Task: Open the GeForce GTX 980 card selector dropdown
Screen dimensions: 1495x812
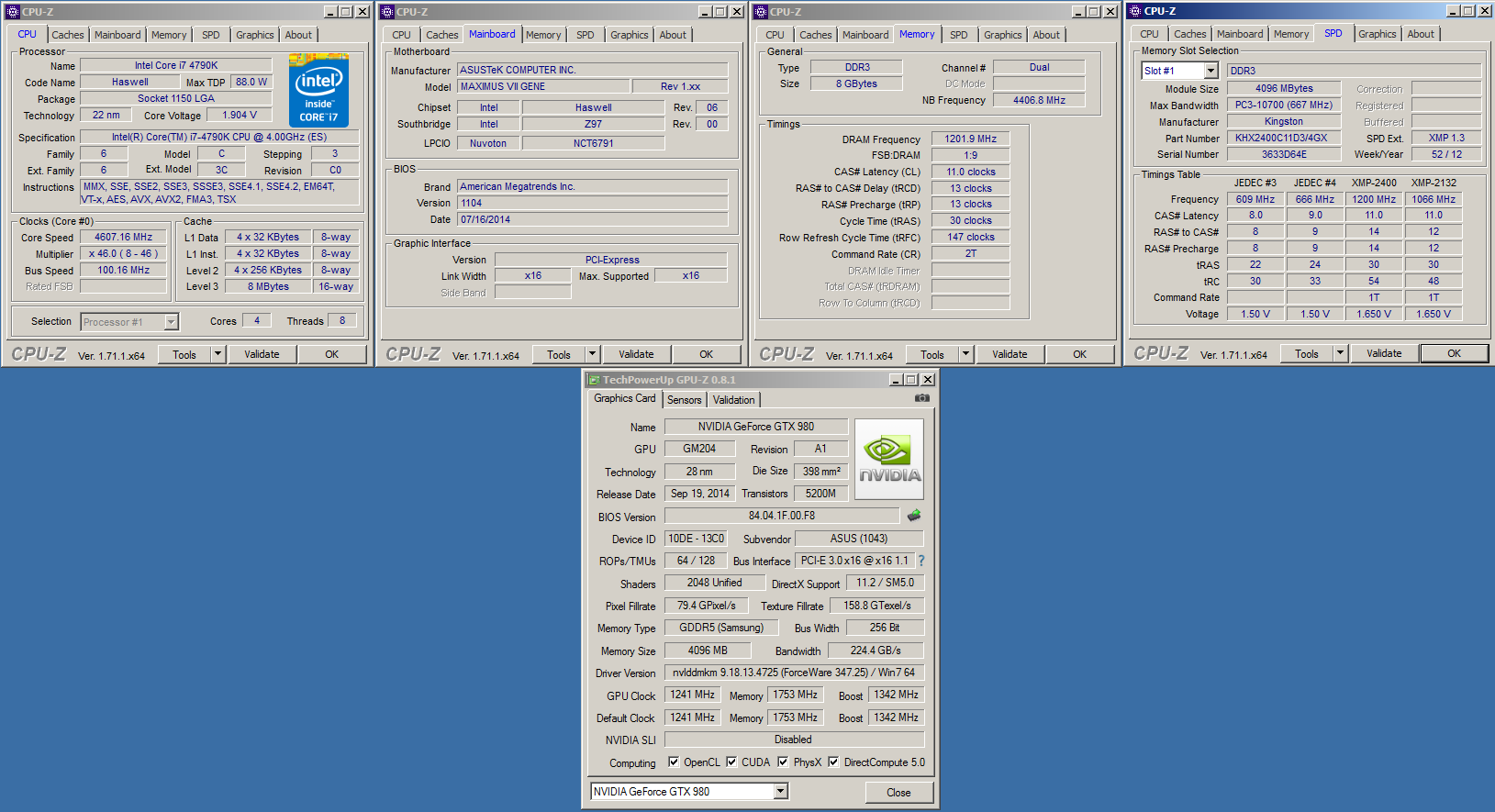Action: click(x=781, y=791)
